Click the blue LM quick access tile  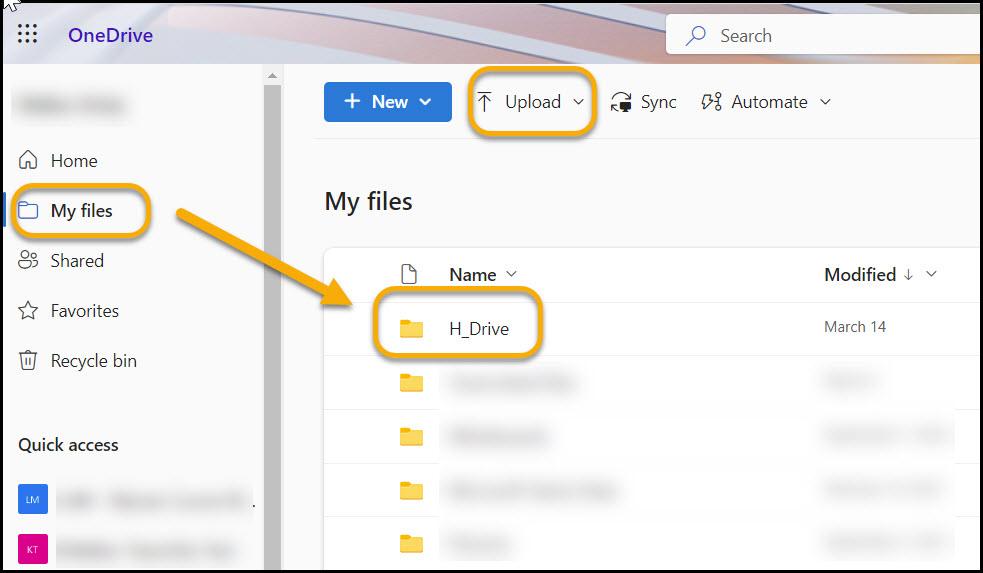click(x=32, y=499)
